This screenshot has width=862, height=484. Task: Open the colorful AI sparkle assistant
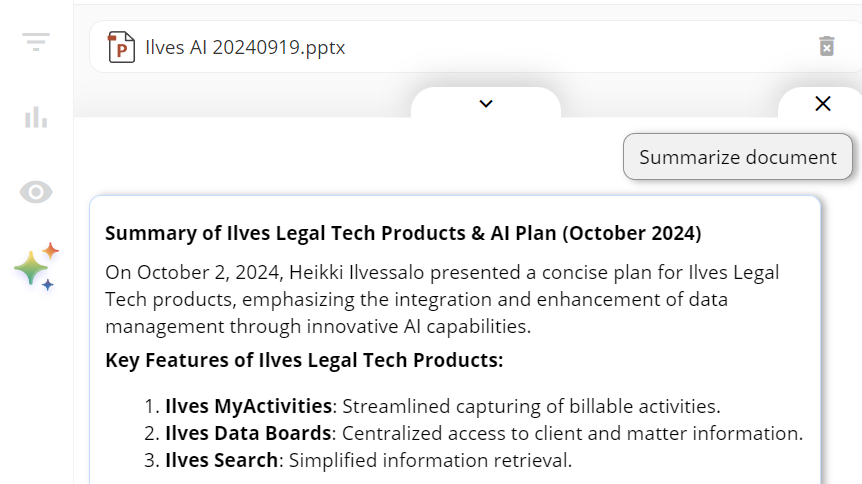click(x=36, y=267)
